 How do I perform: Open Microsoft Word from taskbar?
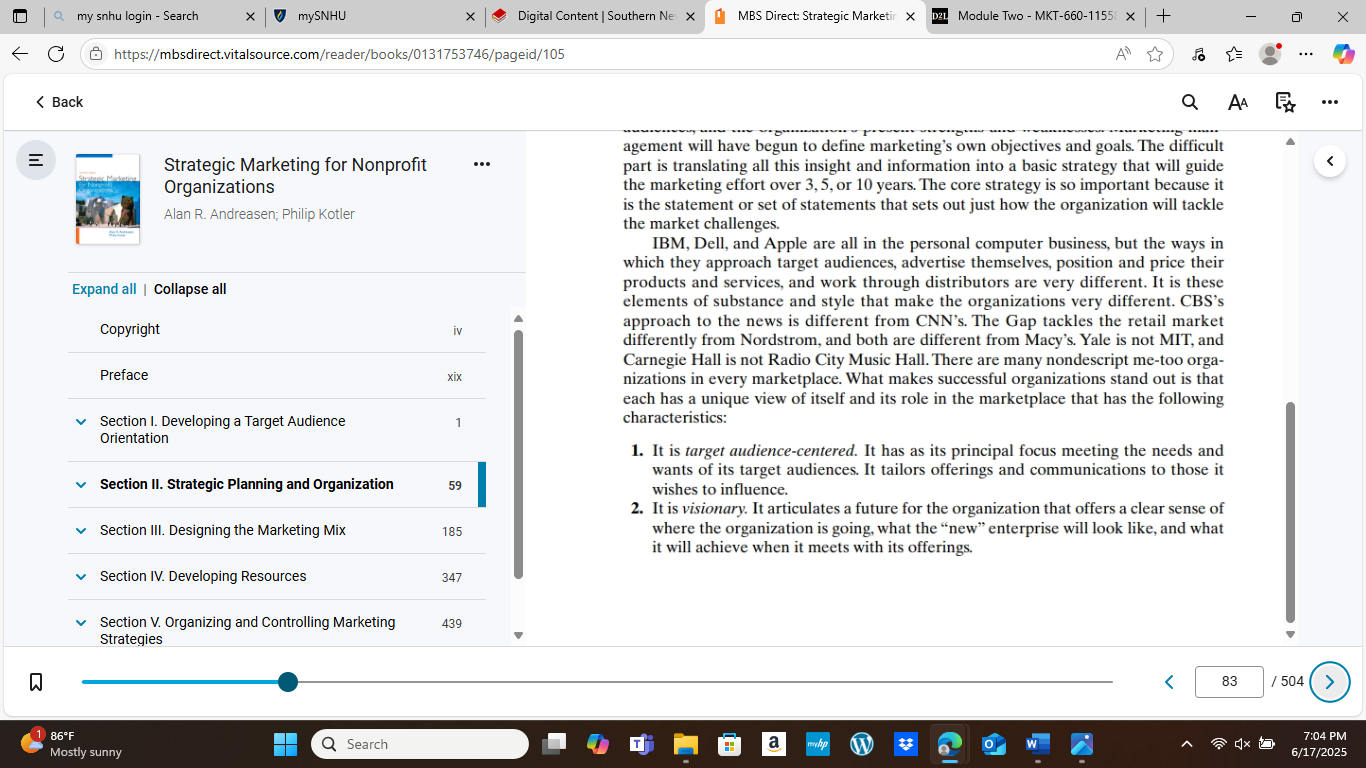pyautogui.click(x=1037, y=744)
